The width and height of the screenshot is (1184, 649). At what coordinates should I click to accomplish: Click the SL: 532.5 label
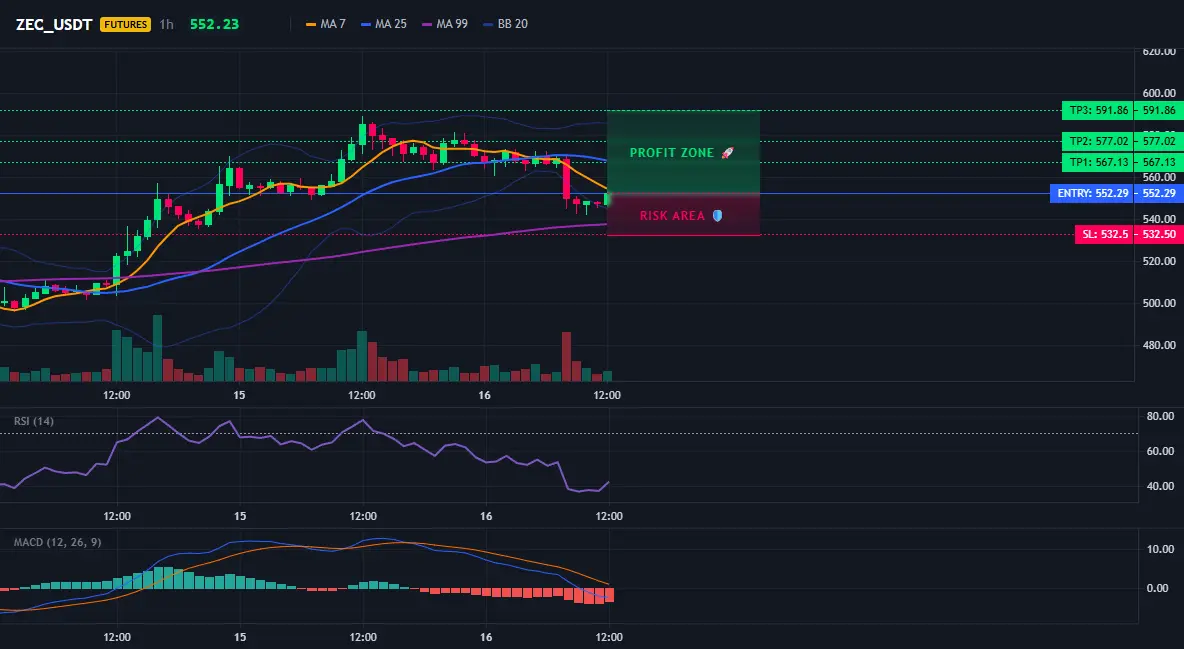click(1104, 234)
